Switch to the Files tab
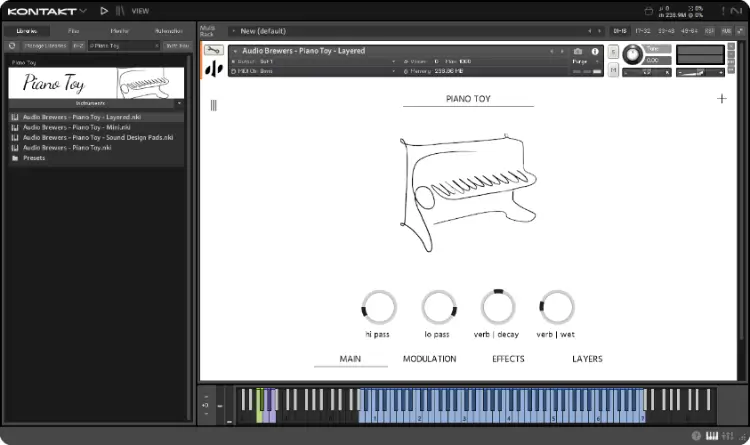The width and height of the screenshot is (750, 445). 73,31
